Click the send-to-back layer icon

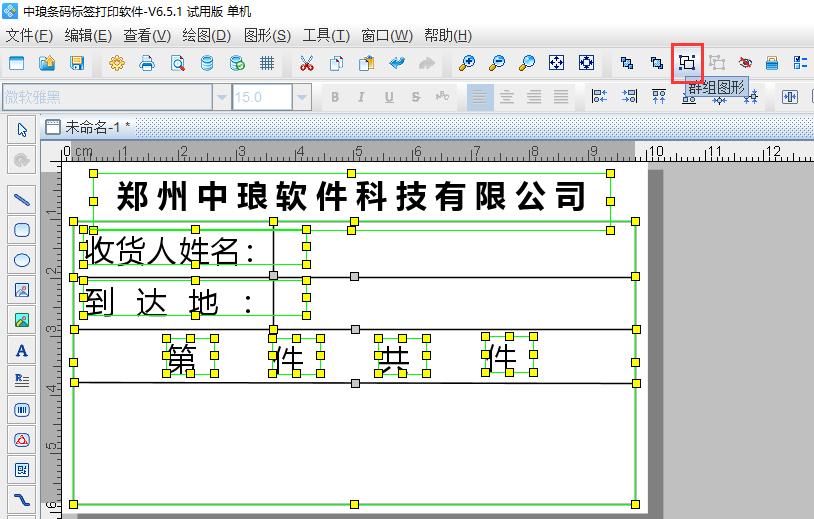(x=657, y=63)
